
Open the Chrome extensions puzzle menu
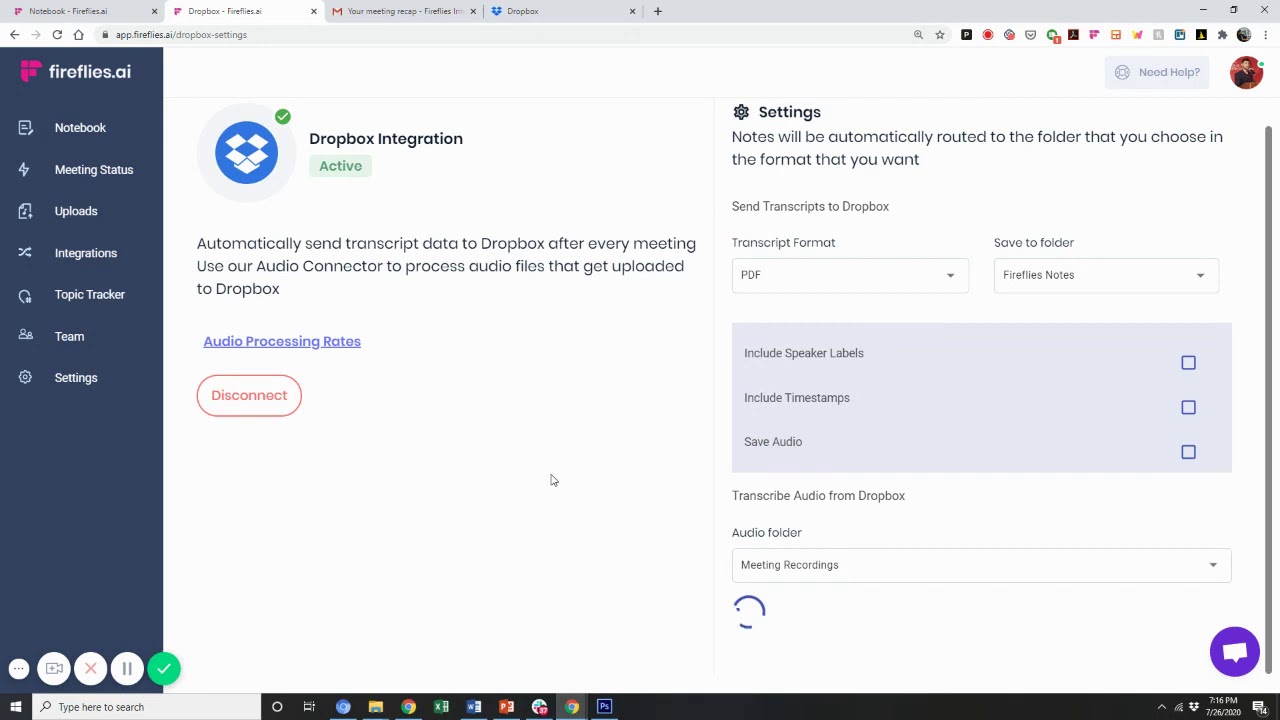tap(1222, 35)
